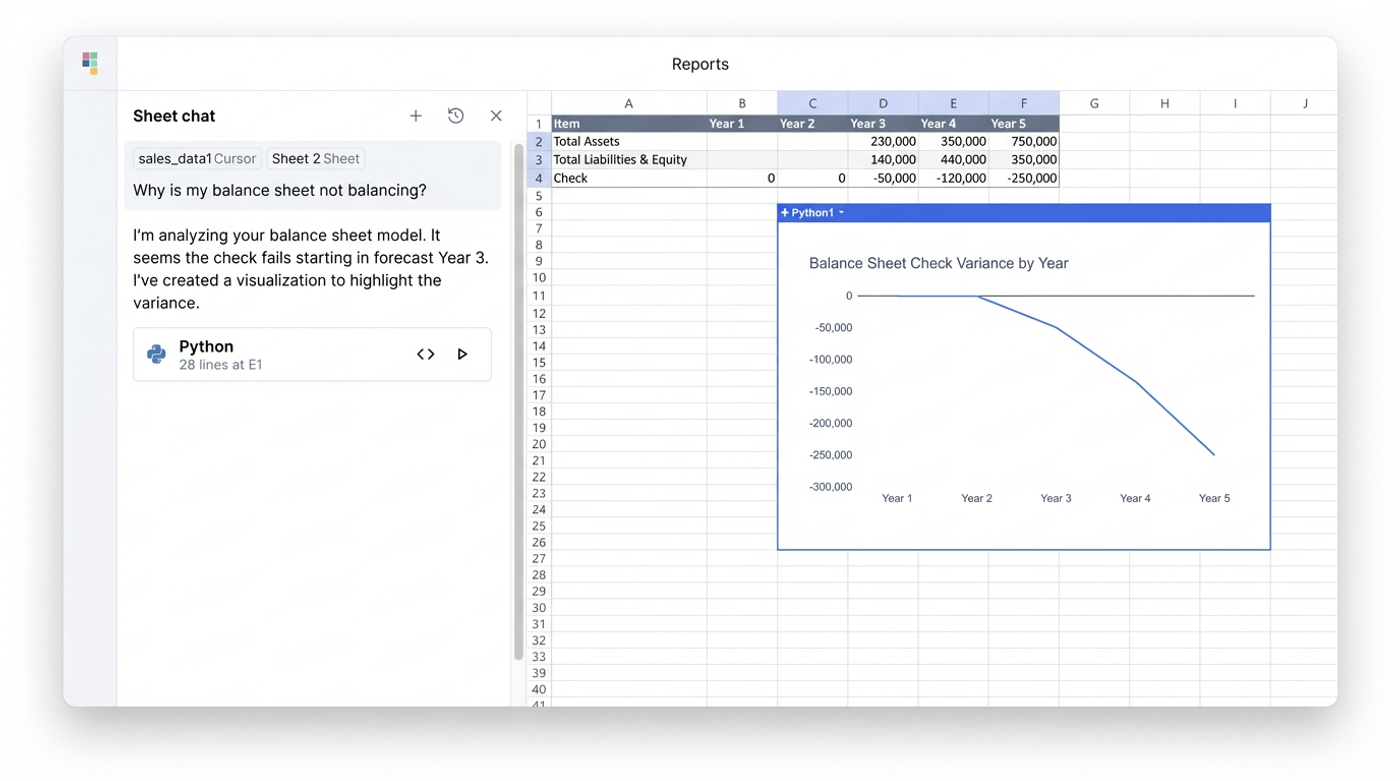Click the chat panel scrollbar
1400x781 pixels.
pyautogui.click(x=518, y=402)
